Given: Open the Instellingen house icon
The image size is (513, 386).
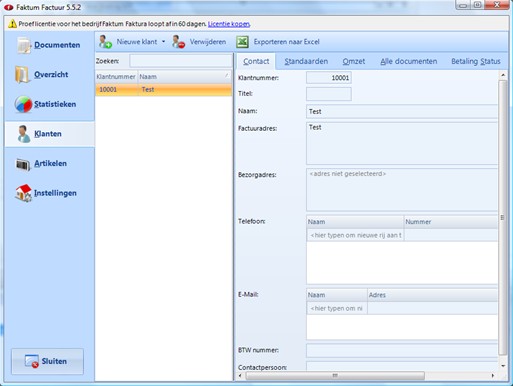Looking at the screenshot, I should pyautogui.click(x=23, y=193).
